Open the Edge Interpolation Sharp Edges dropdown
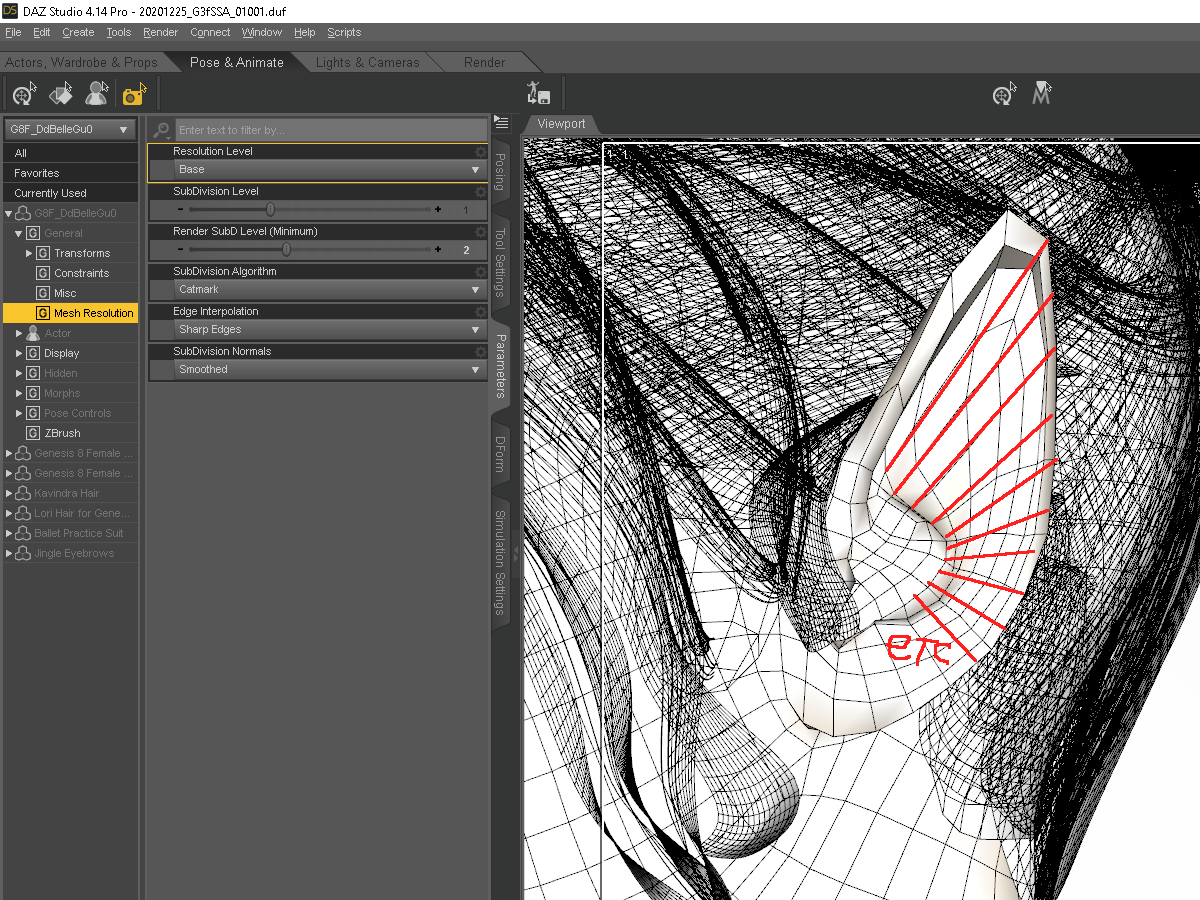Image resolution: width=1200 pixels, height=900 pixels. click(x=329, y=330)
